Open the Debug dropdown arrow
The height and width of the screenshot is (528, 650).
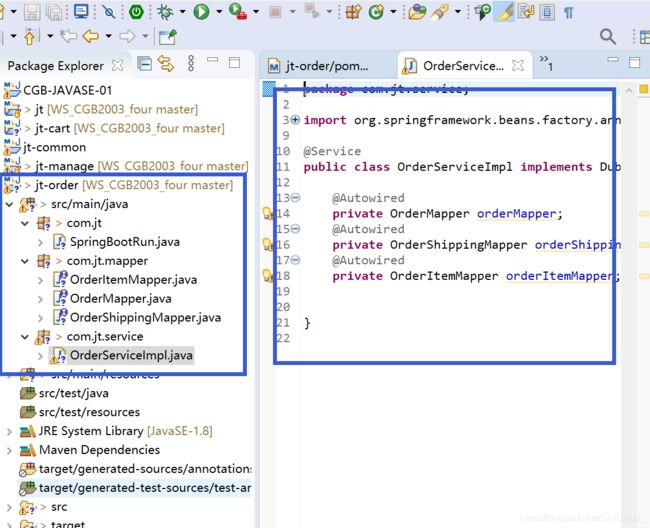click(x=182, y=12)
